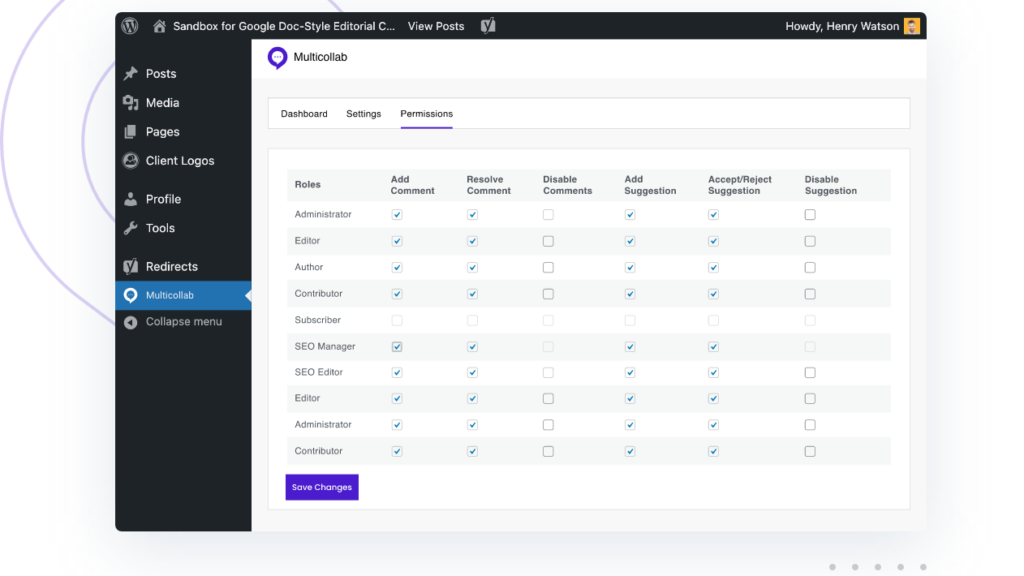
Task: Open the Posts menu
Action: 161,74
